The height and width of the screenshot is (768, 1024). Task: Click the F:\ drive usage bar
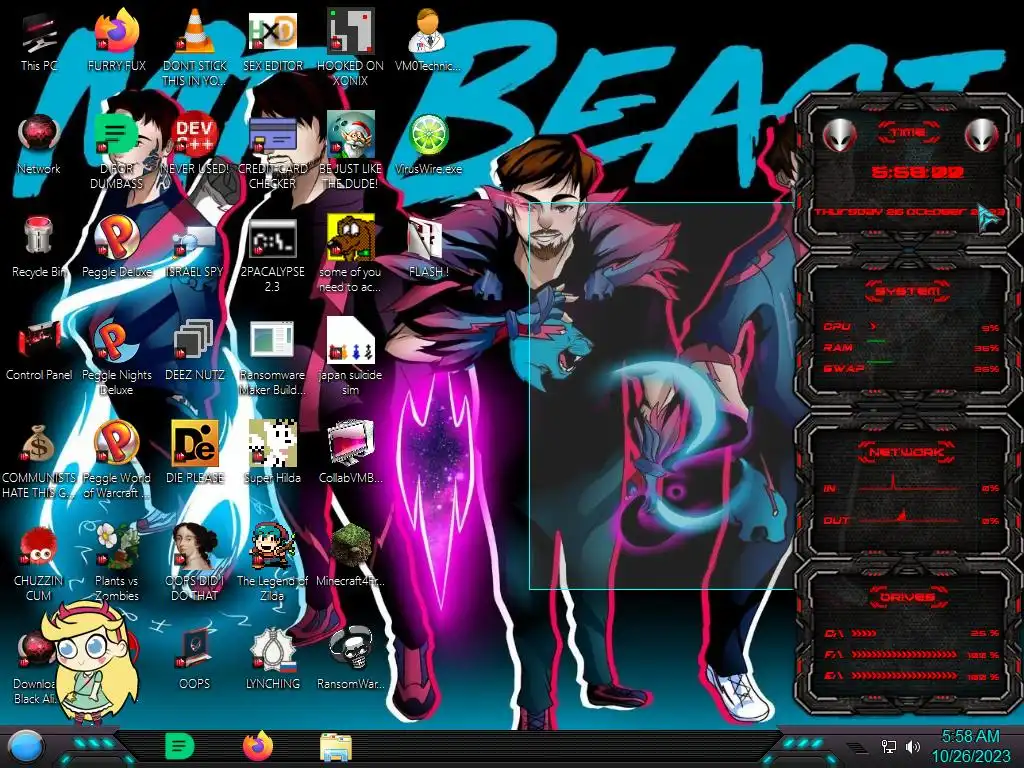912,654
